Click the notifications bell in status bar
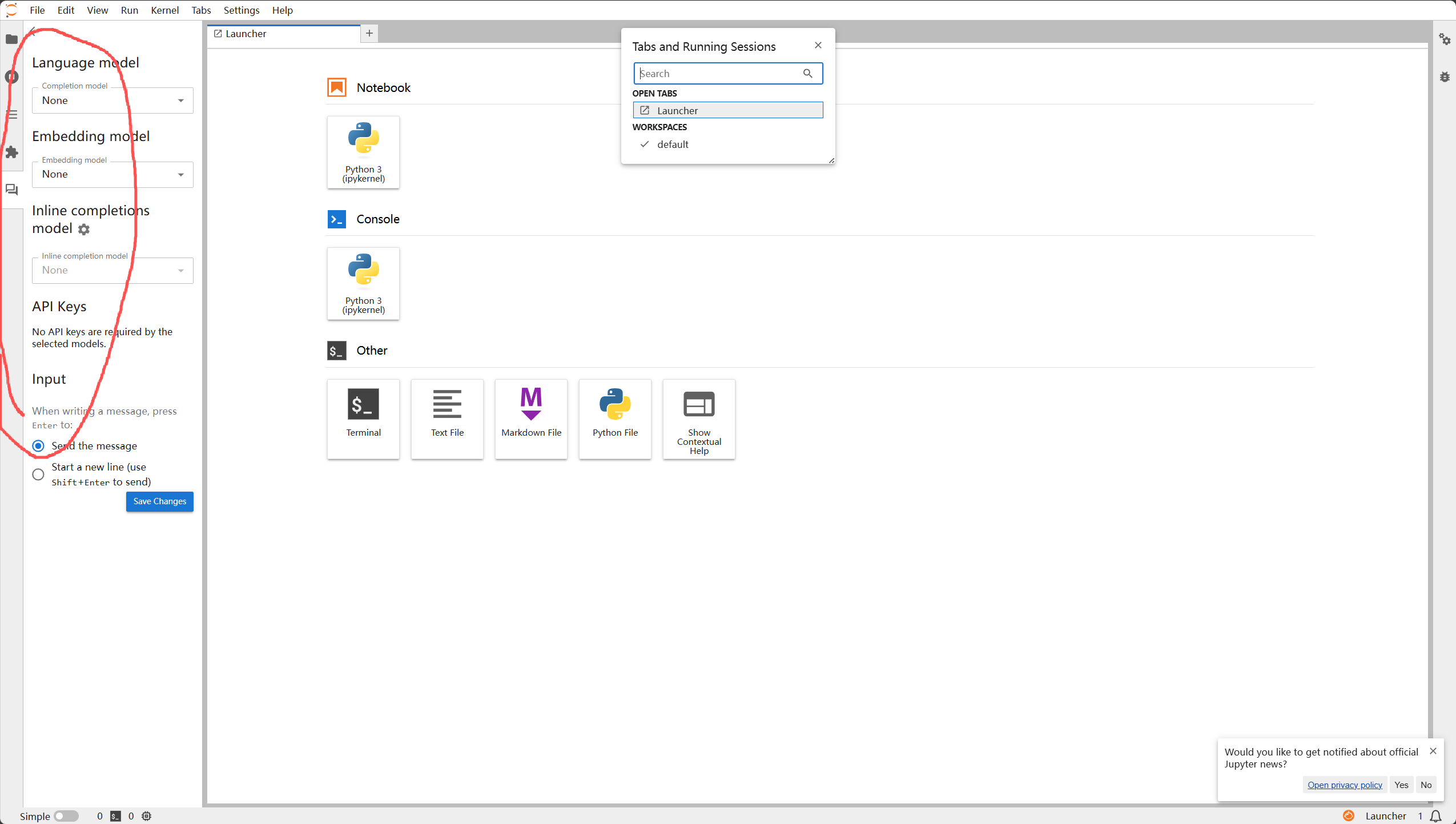The width and height of the screenshot is (1456, 824). pyautogui.click(x=1436, y=816)
